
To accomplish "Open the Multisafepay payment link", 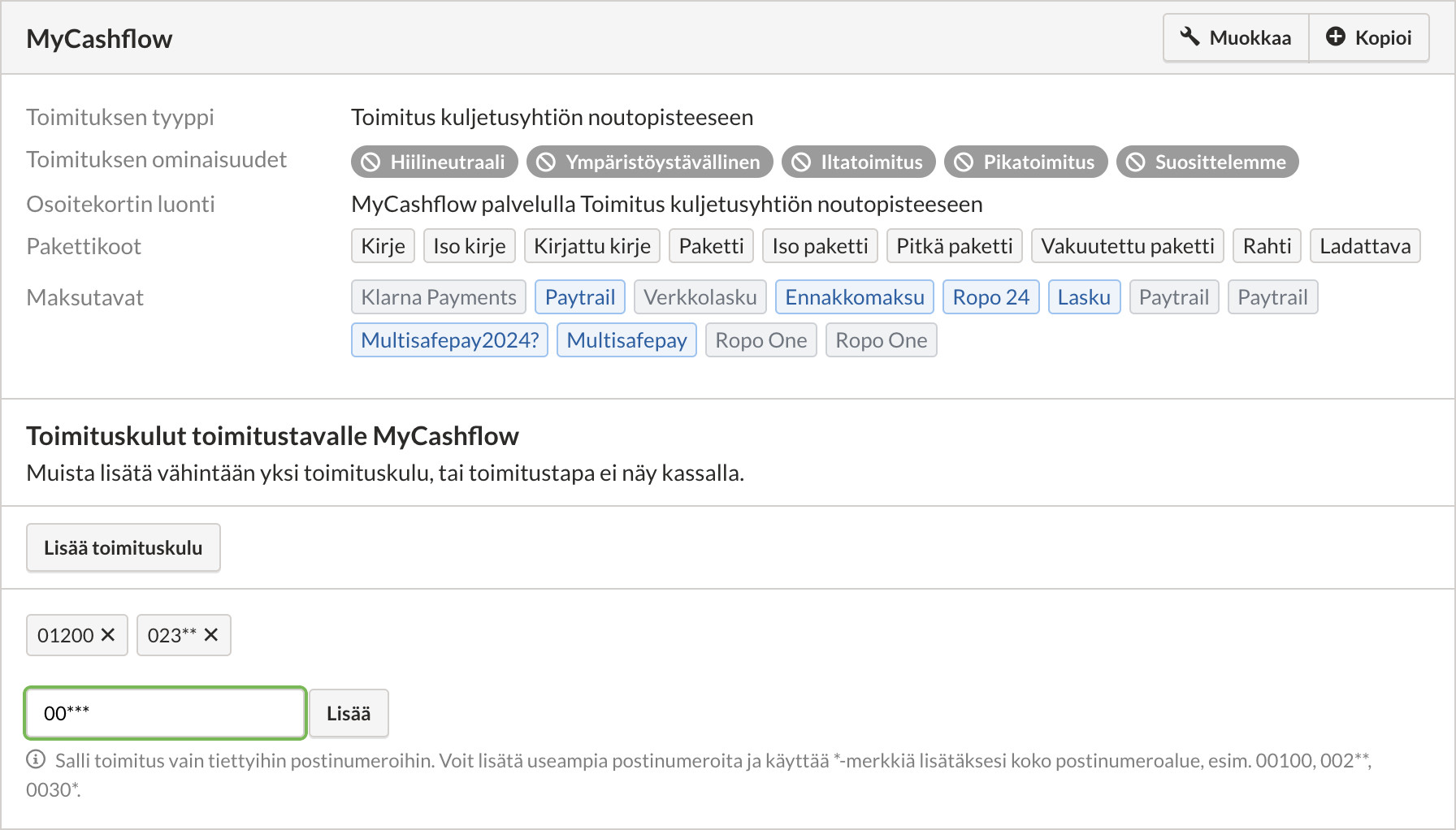I will [626, 340].
